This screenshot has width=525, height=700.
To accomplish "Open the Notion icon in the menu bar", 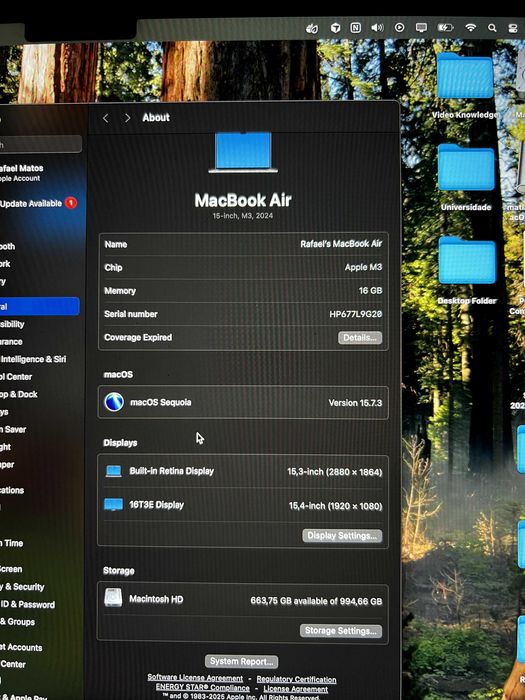I will 355,28.
